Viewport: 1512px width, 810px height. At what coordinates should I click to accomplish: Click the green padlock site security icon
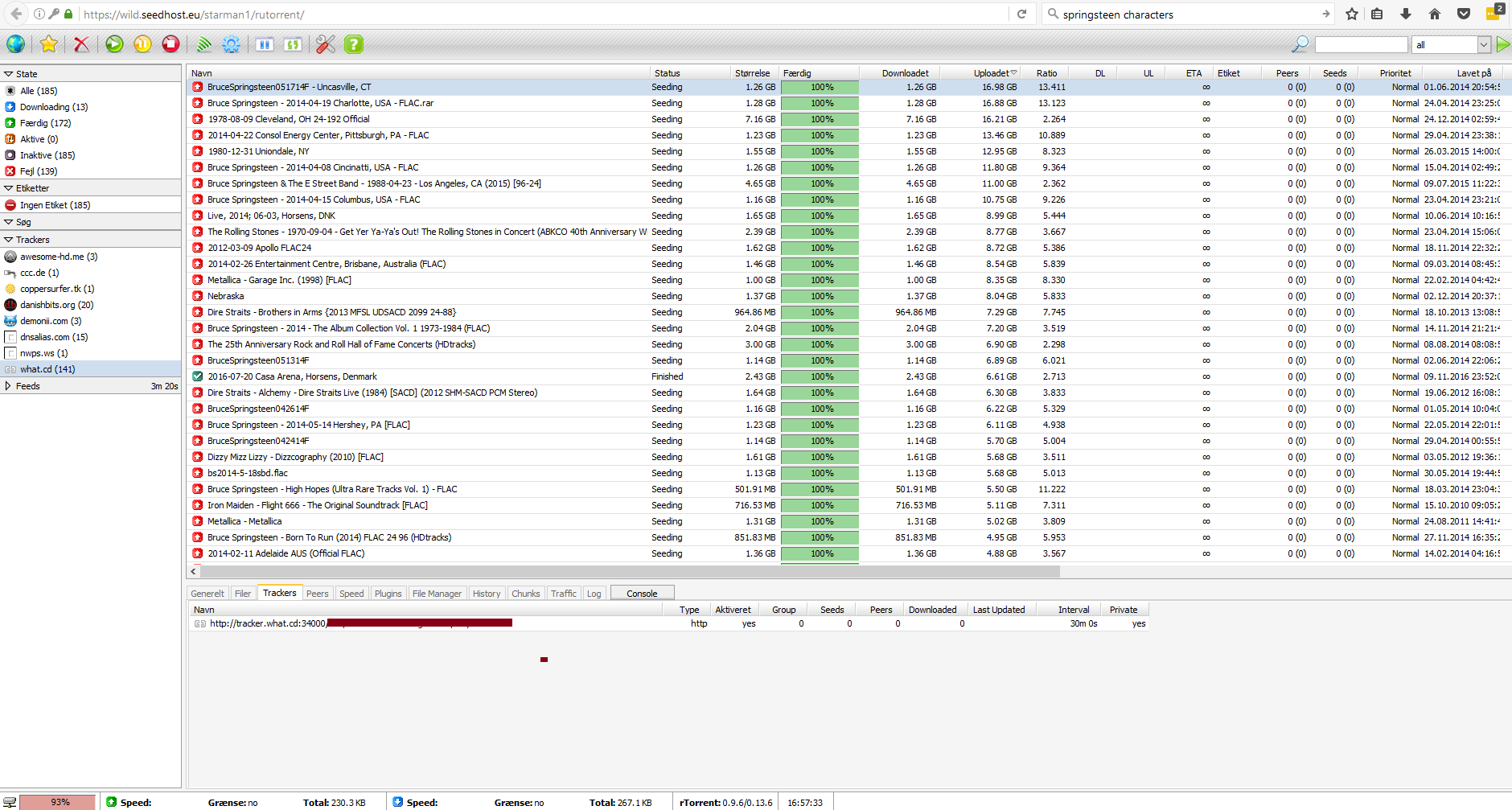68,14
